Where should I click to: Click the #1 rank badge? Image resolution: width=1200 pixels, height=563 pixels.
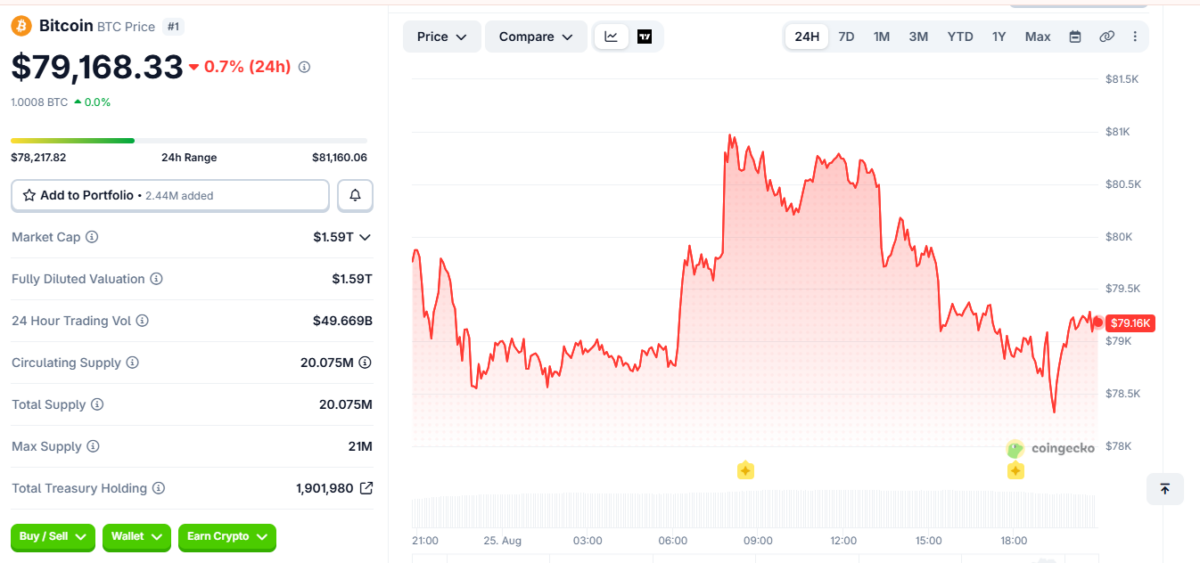pos(173,26)
